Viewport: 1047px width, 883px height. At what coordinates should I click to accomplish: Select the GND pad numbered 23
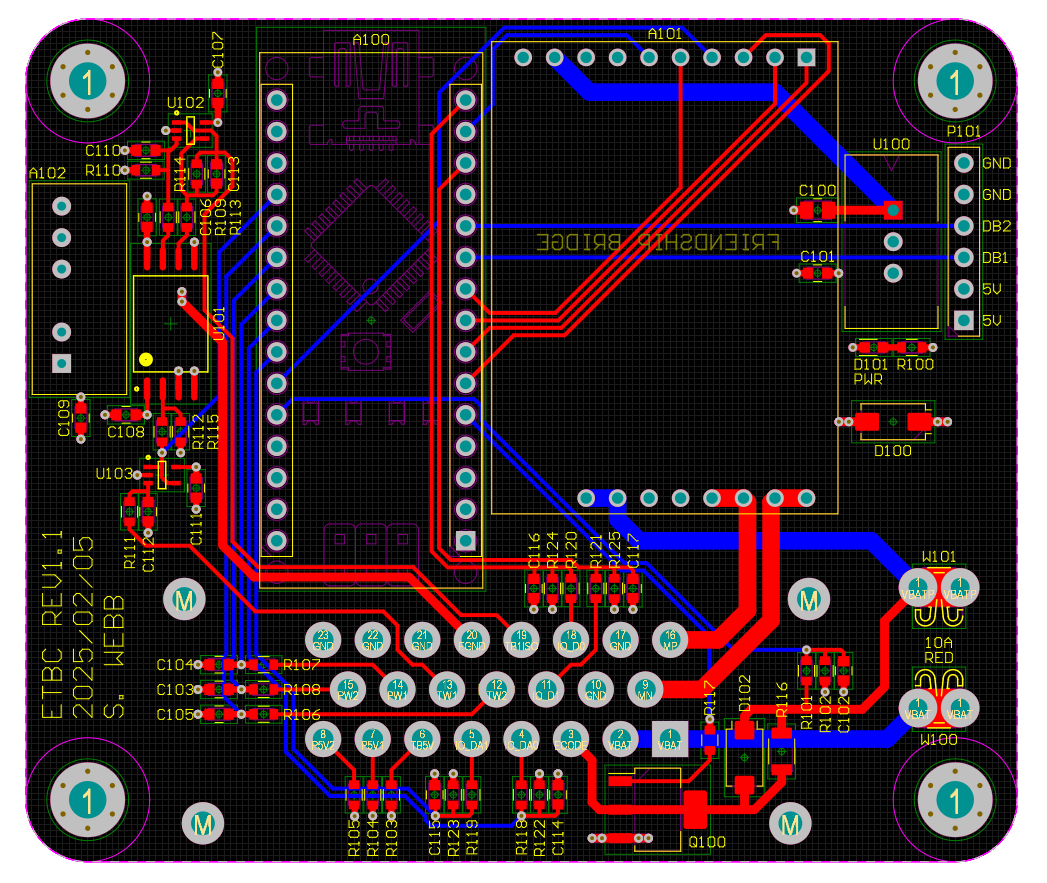coord(322,640)
